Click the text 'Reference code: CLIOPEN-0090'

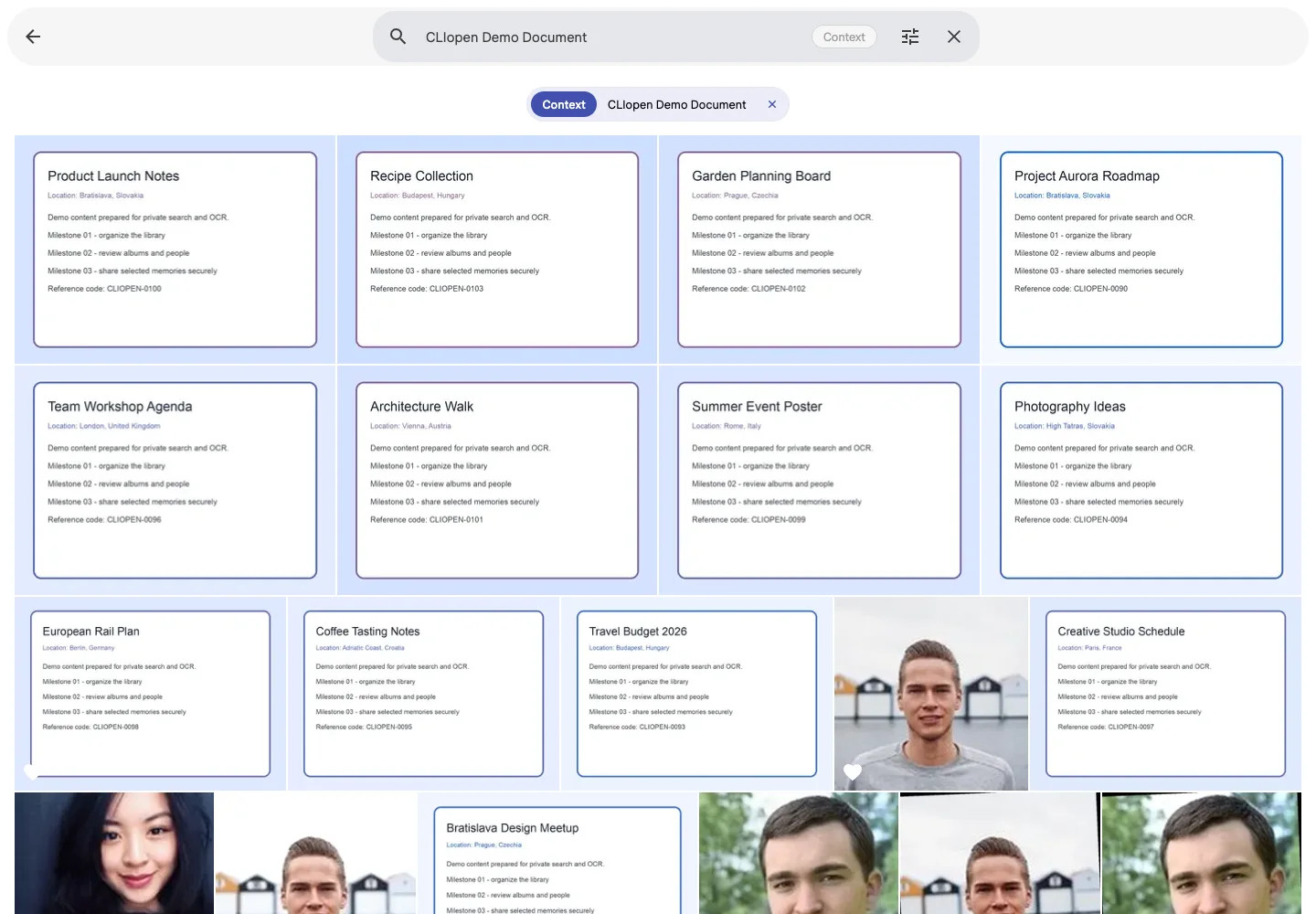pyautogui.click(x=1071, y=289)
